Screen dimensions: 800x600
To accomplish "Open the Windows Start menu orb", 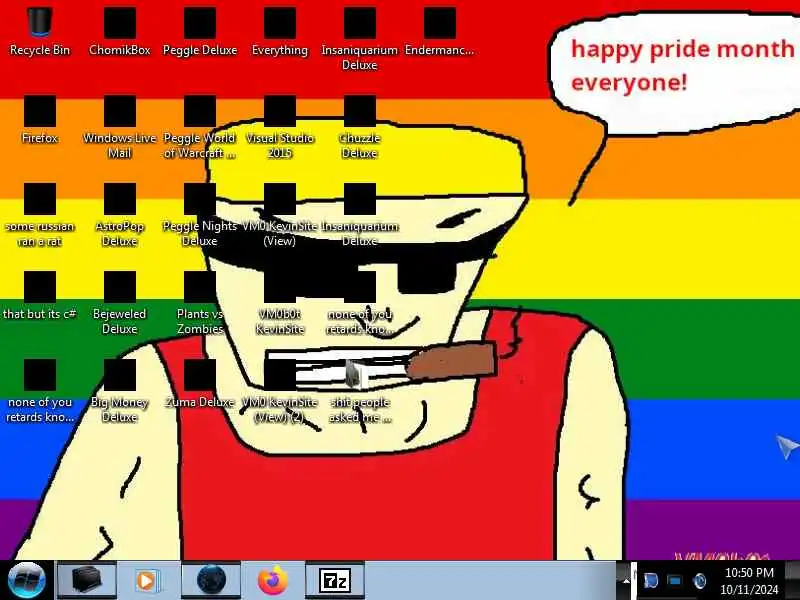I will [x=27, y=580].
